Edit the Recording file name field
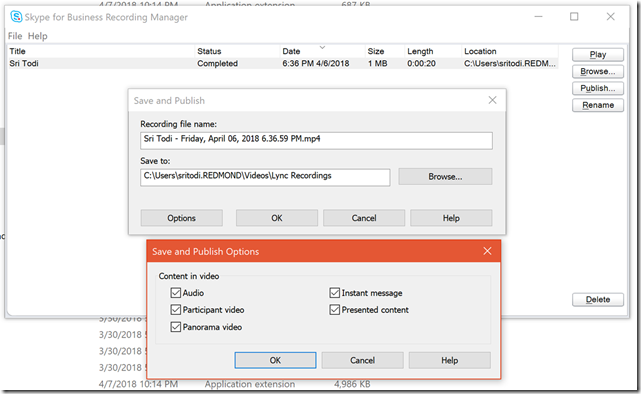Image resolution: width=641 pixels, height=394 pixels. [x=316, y=140]
